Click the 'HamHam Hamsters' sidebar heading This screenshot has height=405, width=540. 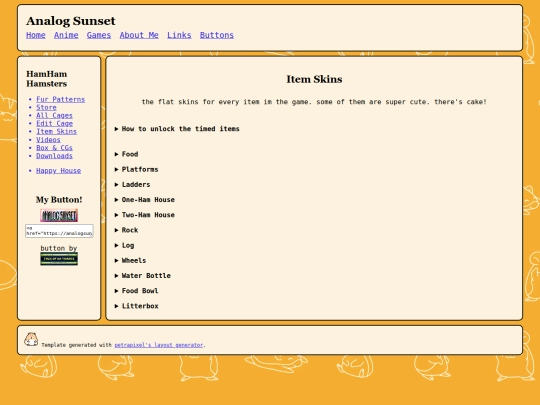coord(47,79)
